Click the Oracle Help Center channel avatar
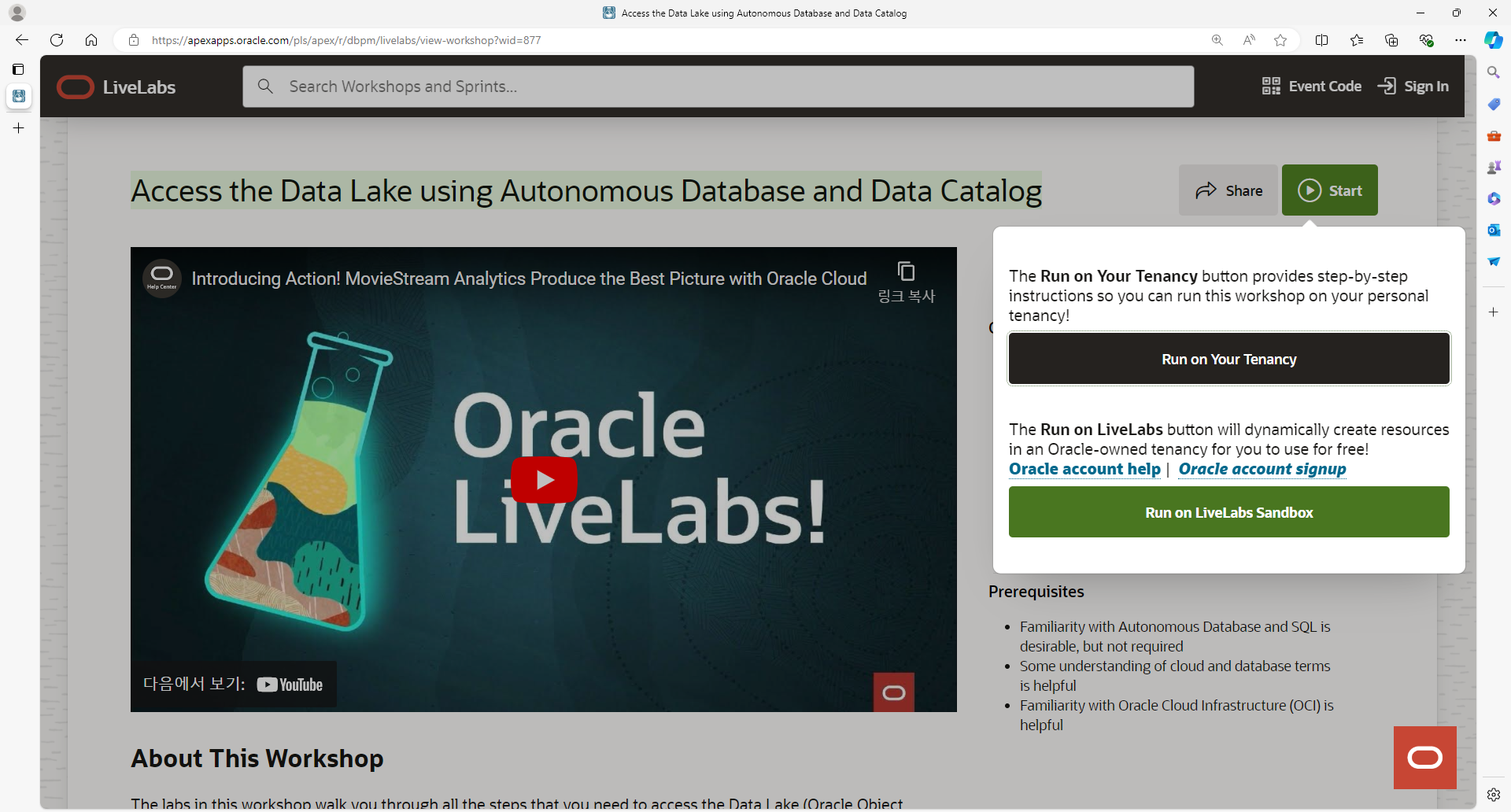Screen dimensions: 1511x812 click(162, 279)
